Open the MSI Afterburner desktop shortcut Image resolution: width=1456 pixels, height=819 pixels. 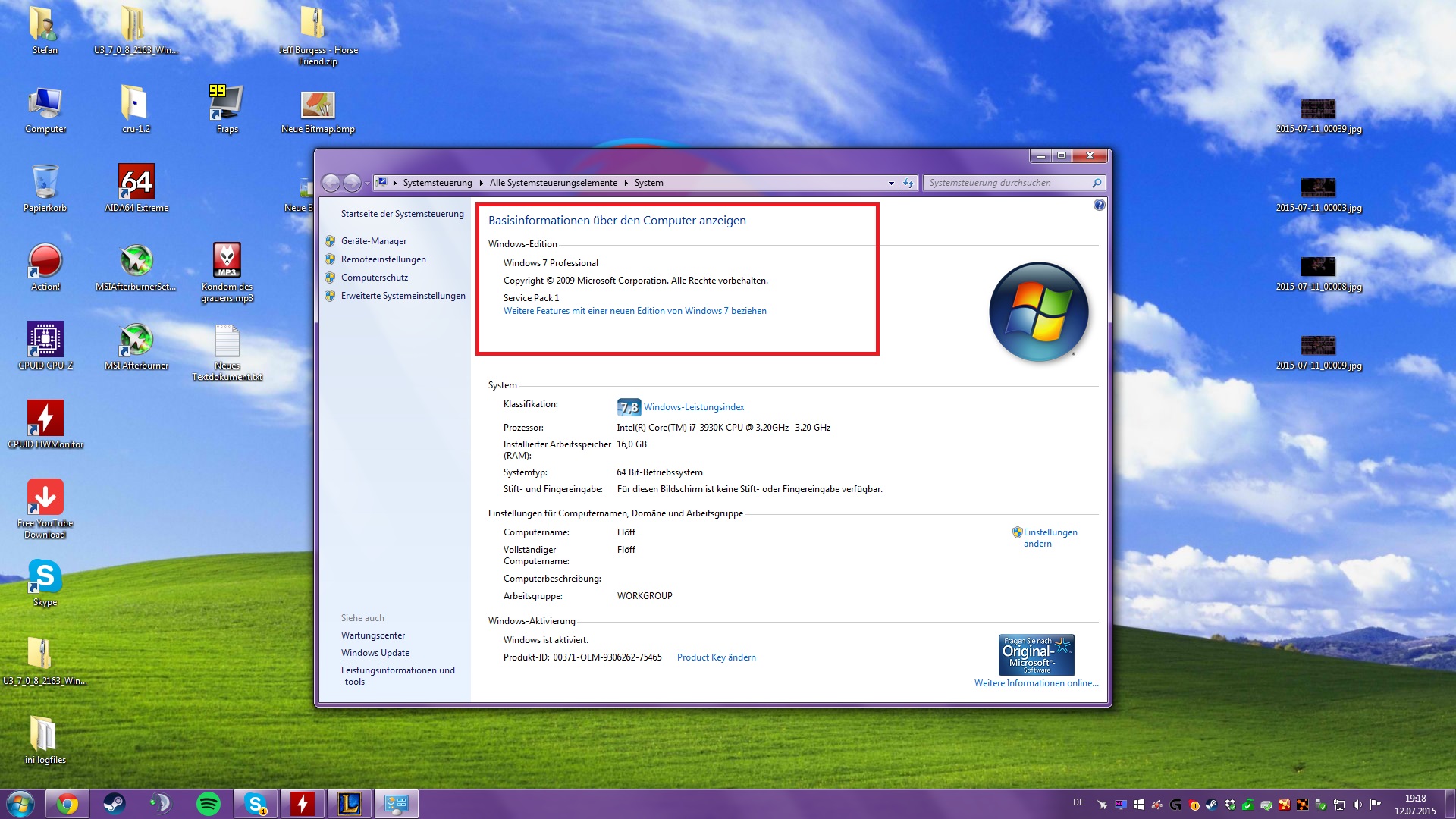(x=136, y=340)
